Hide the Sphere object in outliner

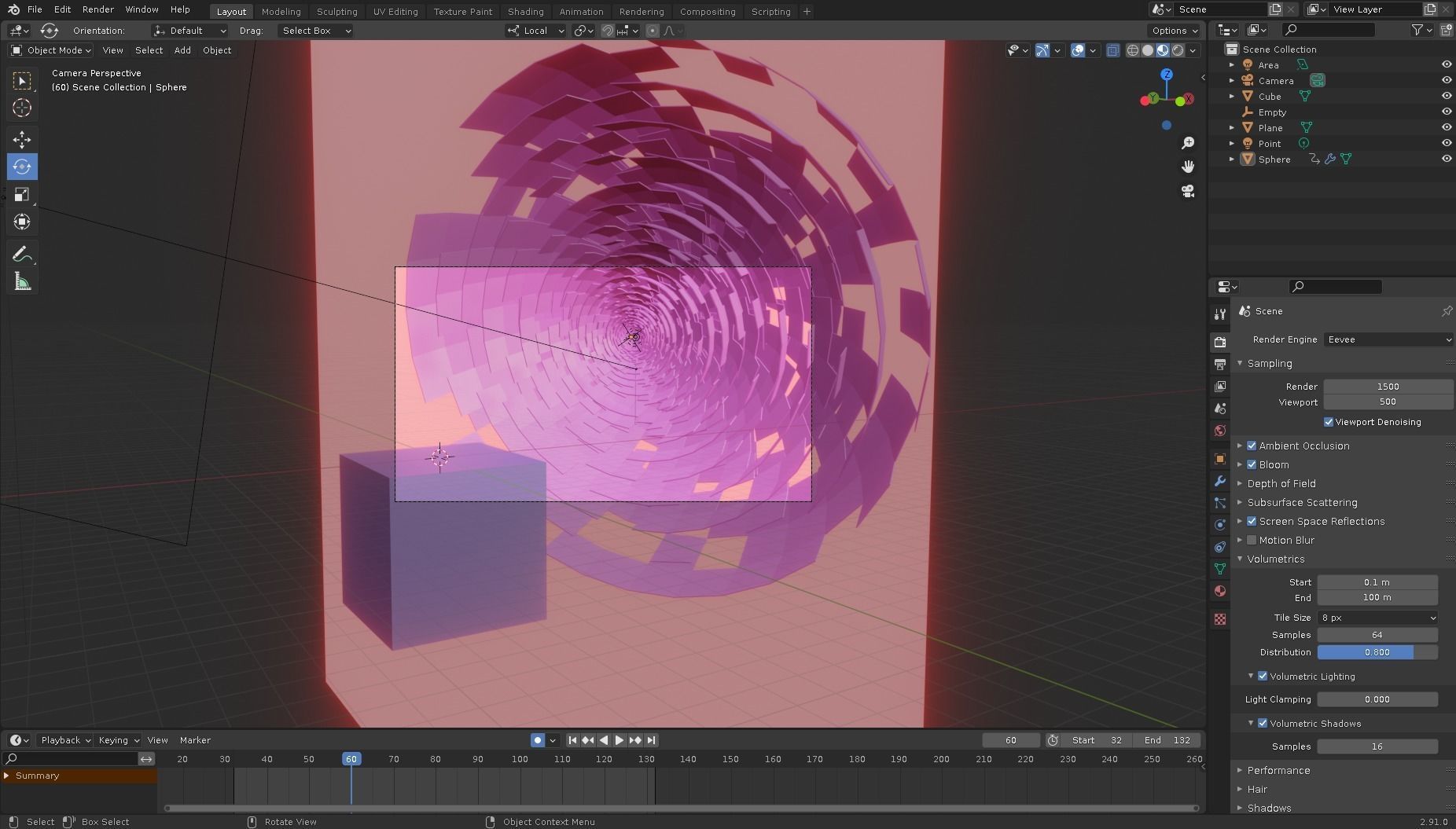click(1446, 159)
